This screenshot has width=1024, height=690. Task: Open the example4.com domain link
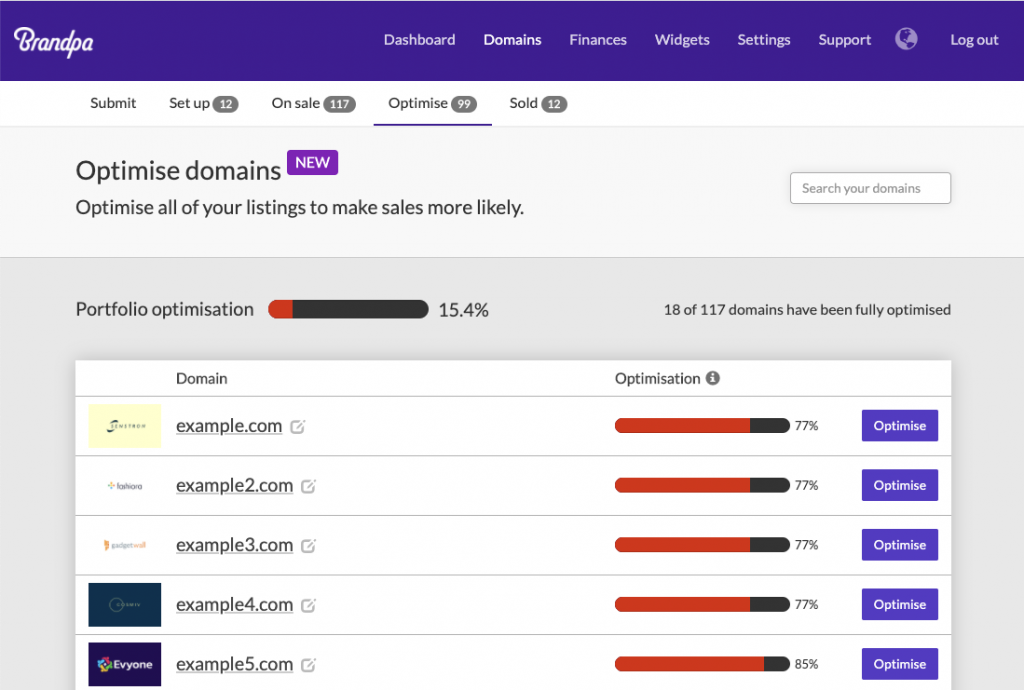pyautogui.click(x=234, y=604)
